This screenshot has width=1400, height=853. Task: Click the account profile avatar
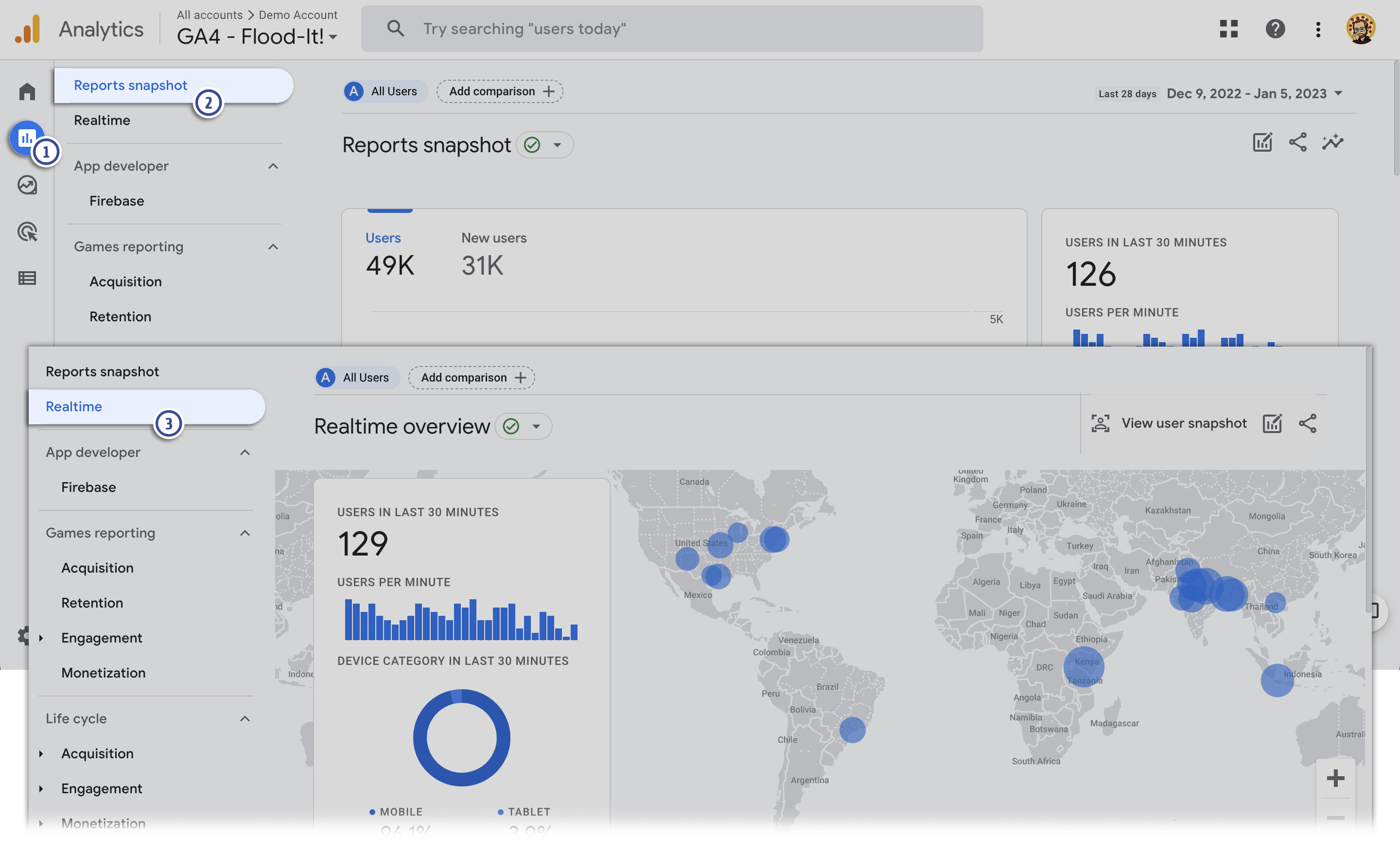(x=1360, y=28)
